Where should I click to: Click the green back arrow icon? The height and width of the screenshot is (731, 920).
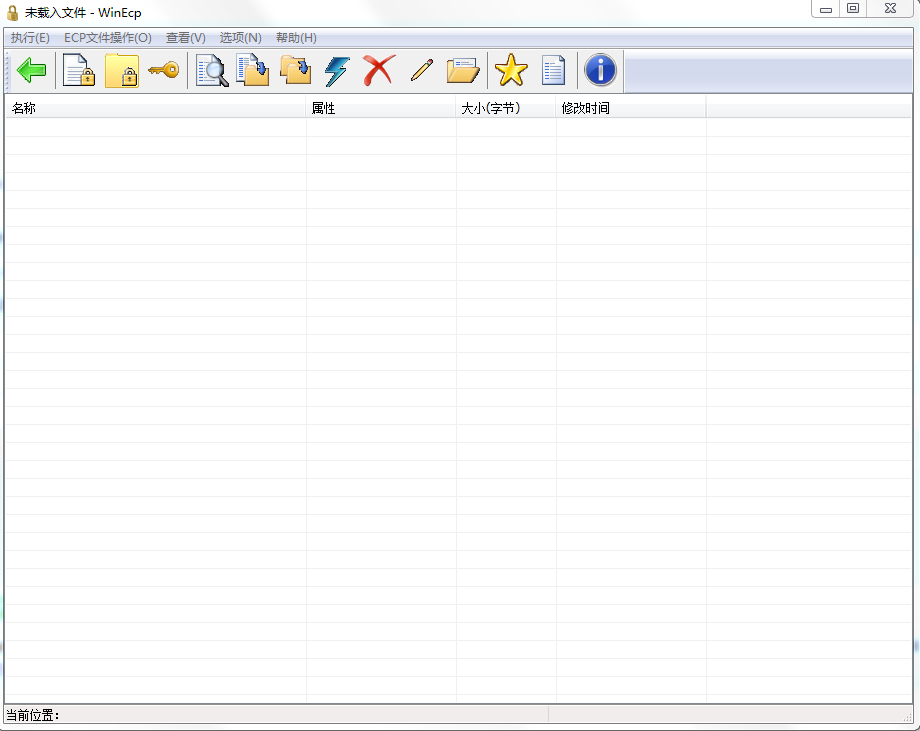point(32,71)
